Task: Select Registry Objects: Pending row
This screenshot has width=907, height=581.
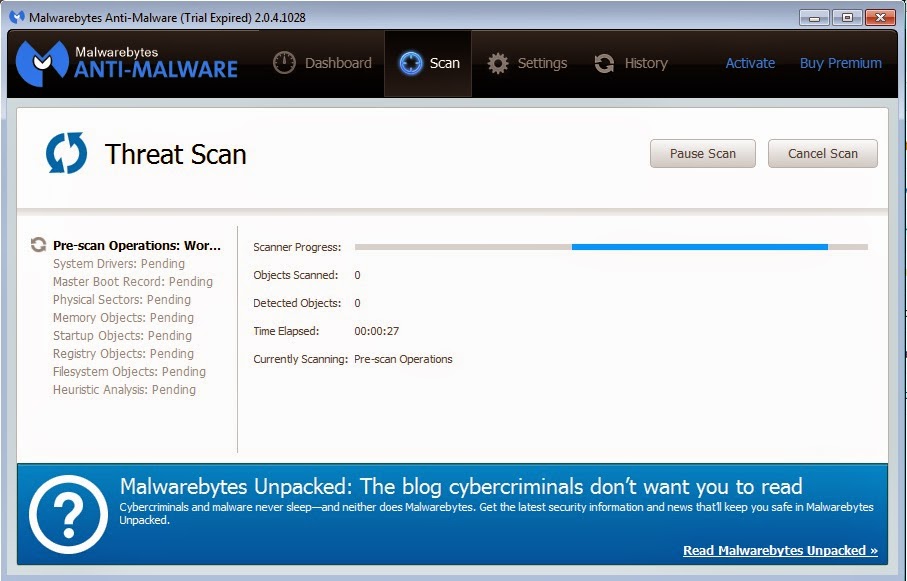Action: coord(123,353)
